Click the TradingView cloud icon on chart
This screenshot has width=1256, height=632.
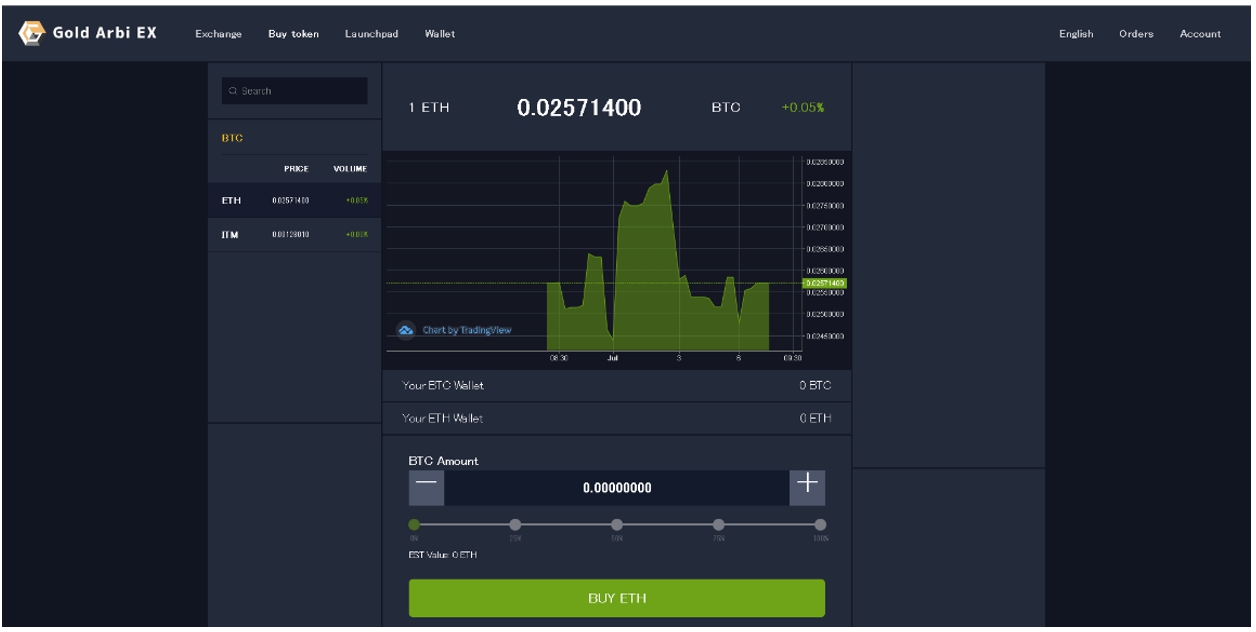tap(406, 330)
